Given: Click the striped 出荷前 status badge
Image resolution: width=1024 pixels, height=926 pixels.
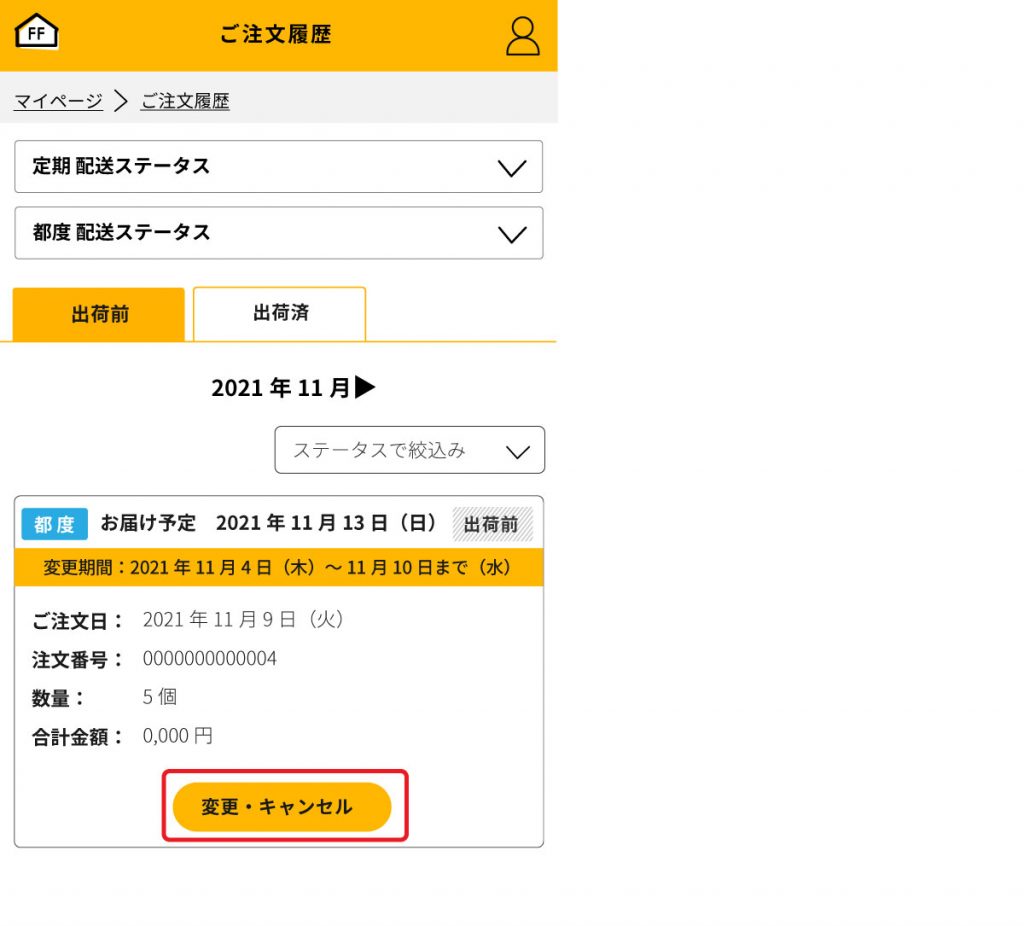Looking at the screenshot, I should click(x=492, y=525).
